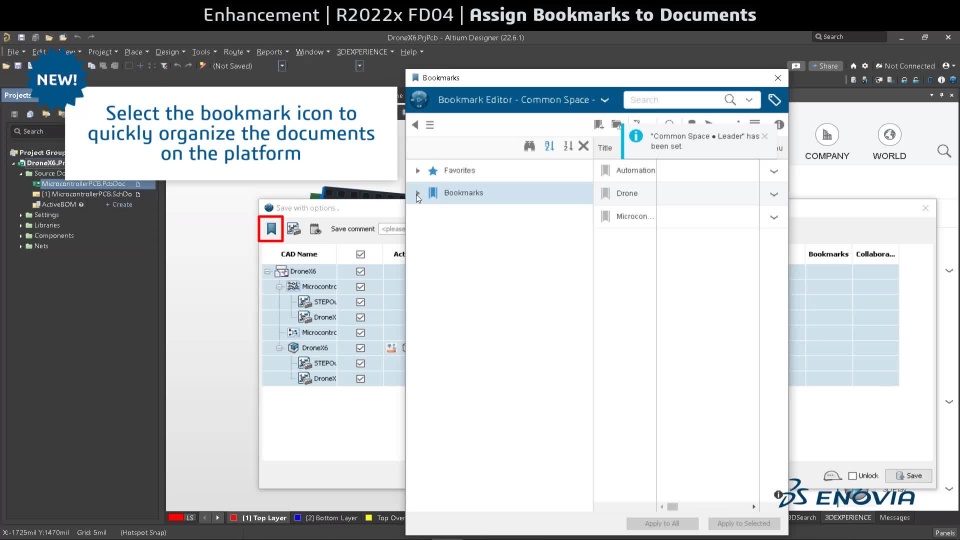The height and width of the screenshot is (540, 960).
Task: Toggle the Unlock checkbox near Save
Action: (852, 476)
